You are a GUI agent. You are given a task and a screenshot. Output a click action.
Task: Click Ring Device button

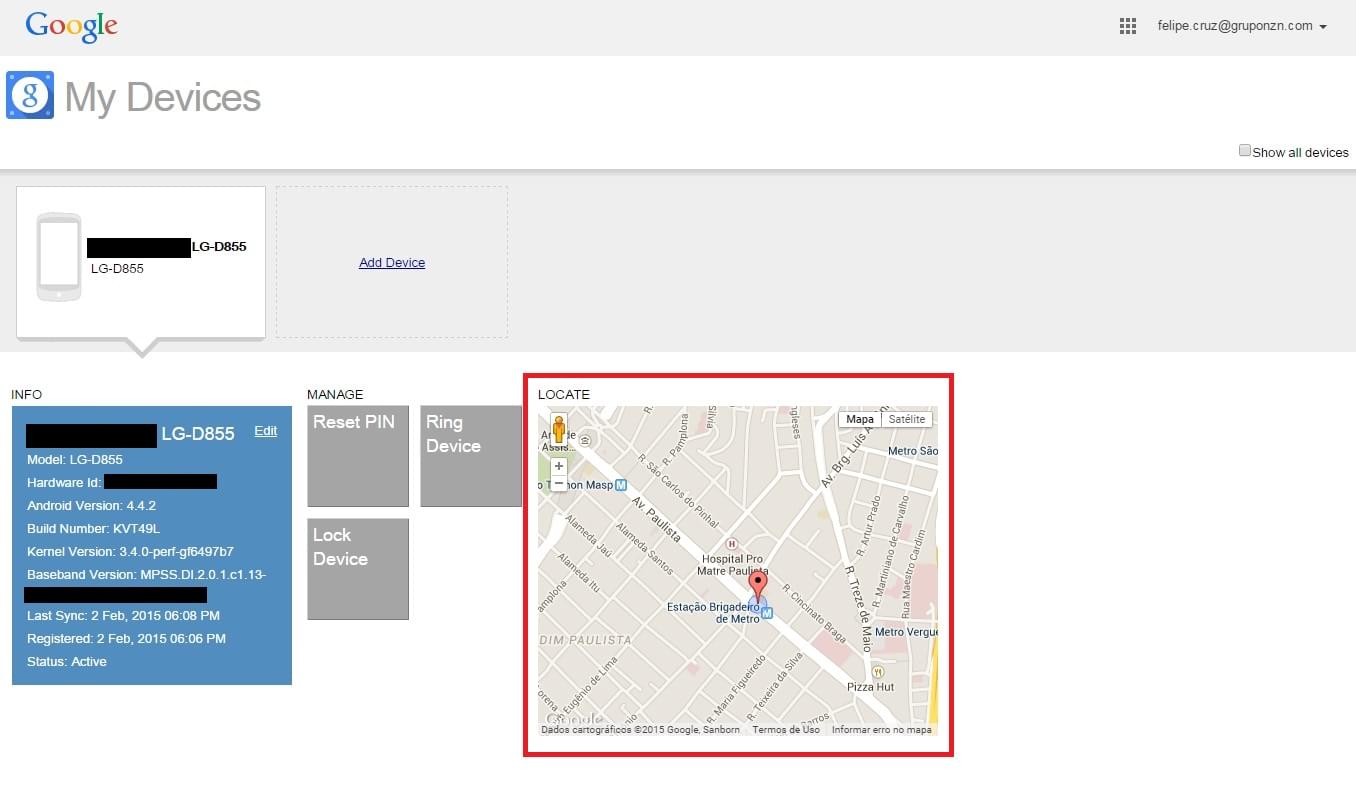(x=471, y=456)
